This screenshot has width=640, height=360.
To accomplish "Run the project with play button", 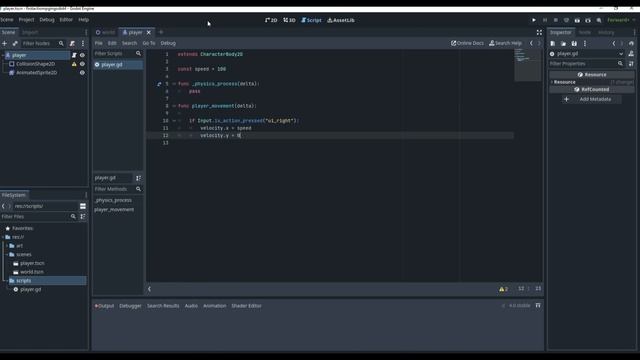I will point(533,20).
